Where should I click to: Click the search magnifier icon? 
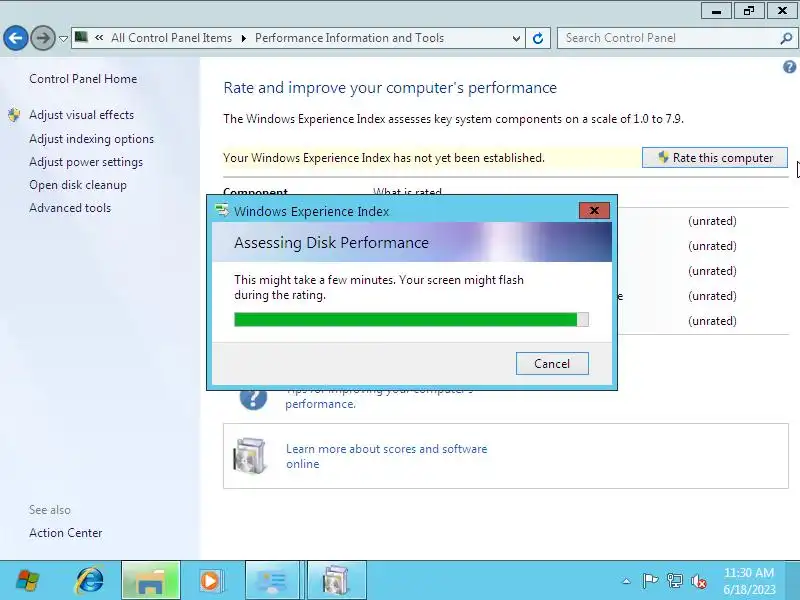(x=786, y=38)
